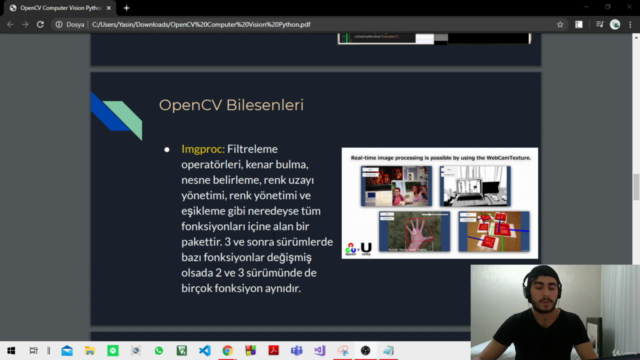Image resolution: width=640 pixels, height=360 pixels.
Task: Reload the PDF page
Action: pyautogui.click(x=40, y=24)
